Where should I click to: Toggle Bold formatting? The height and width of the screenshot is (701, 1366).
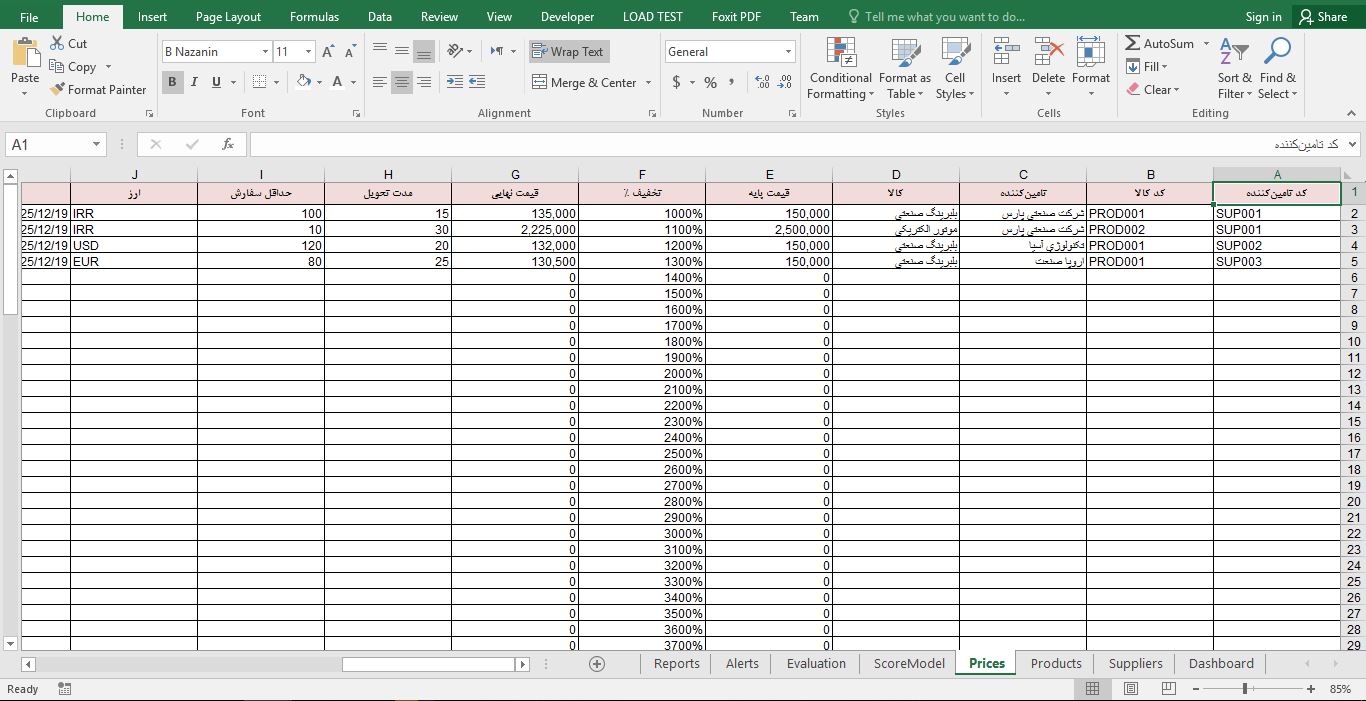point(172,82)
